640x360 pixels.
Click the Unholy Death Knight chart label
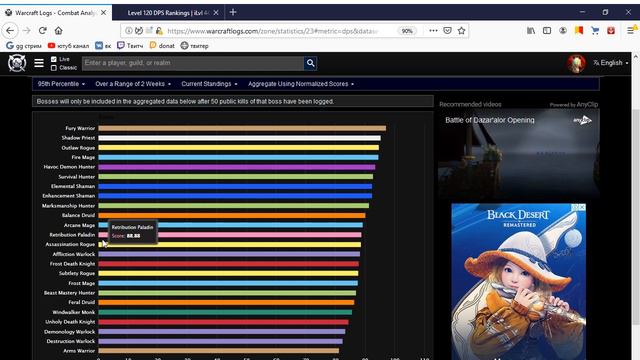(70, 322)
